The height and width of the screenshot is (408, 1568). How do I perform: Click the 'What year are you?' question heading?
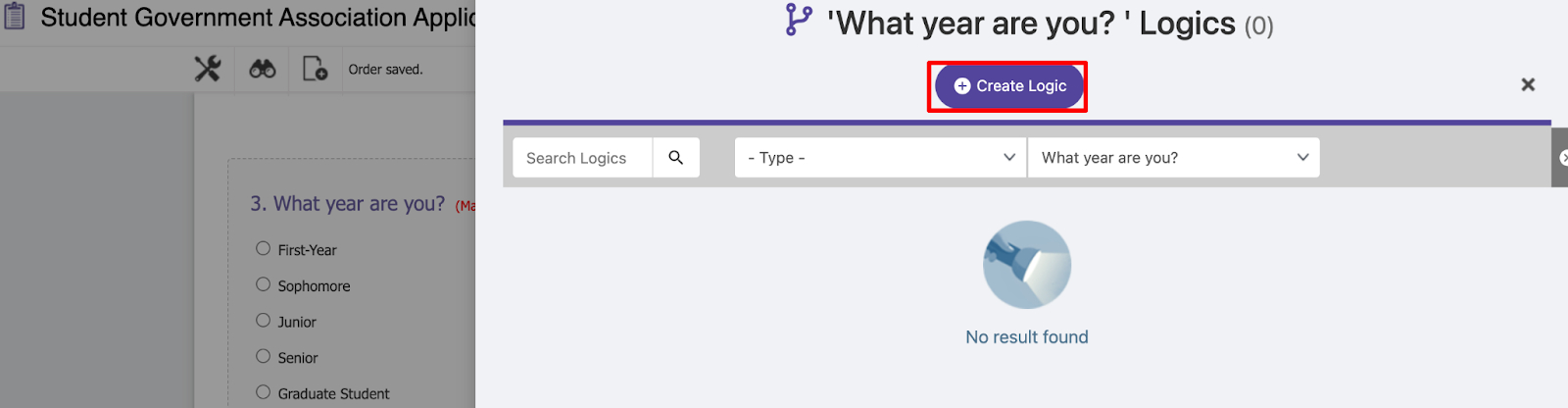click(x=347, y=203)
